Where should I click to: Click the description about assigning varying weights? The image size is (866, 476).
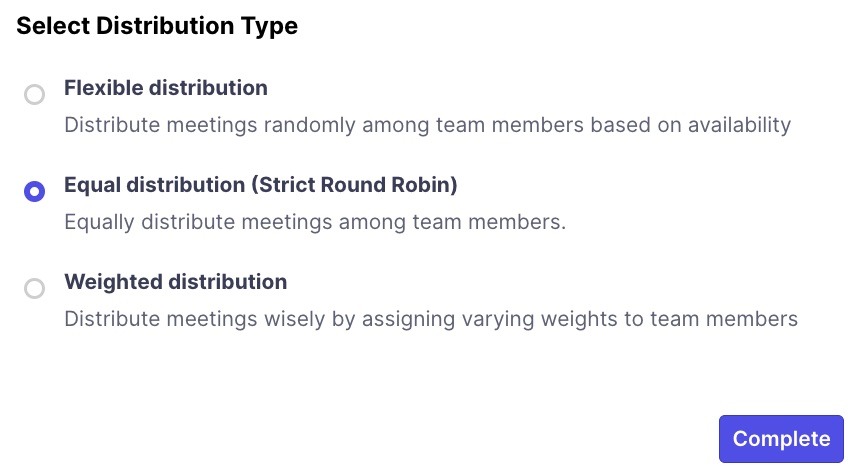(x=430, y=319)
